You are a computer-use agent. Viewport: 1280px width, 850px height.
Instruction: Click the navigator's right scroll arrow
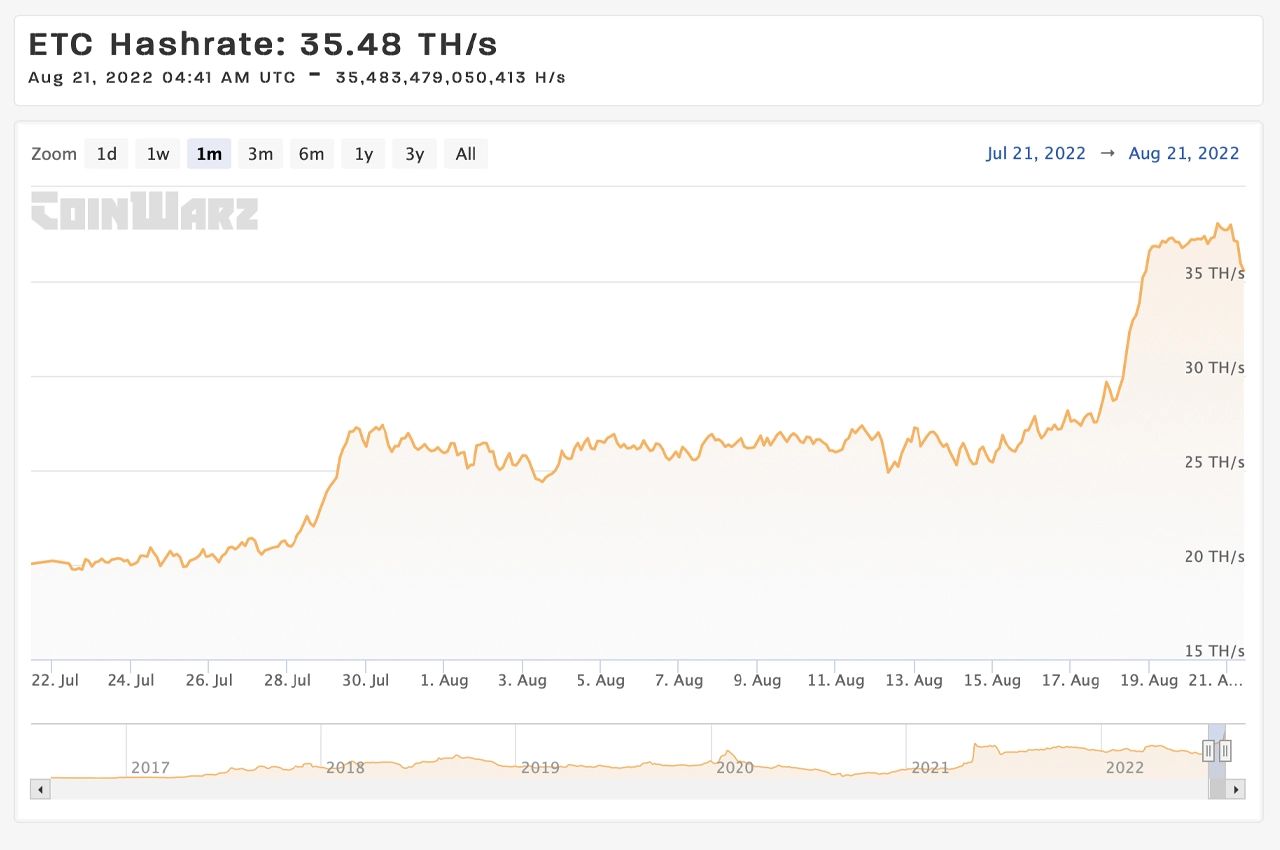click(1236, 789)
